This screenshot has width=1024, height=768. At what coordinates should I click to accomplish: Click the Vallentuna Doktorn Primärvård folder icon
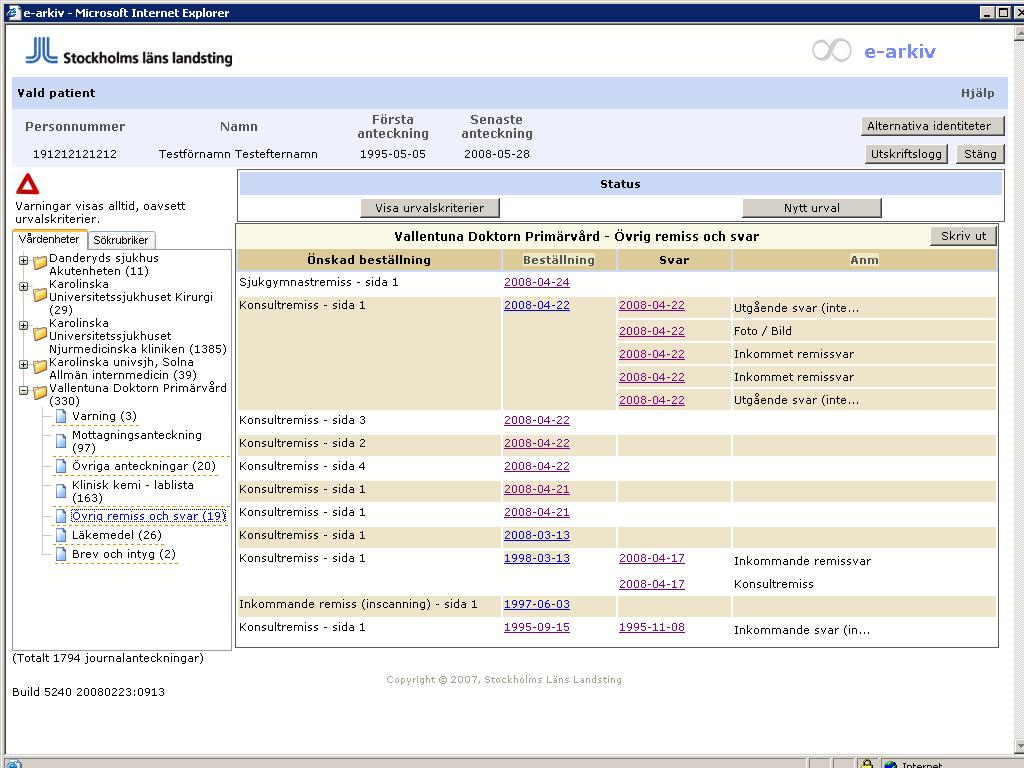coord(40,392)
